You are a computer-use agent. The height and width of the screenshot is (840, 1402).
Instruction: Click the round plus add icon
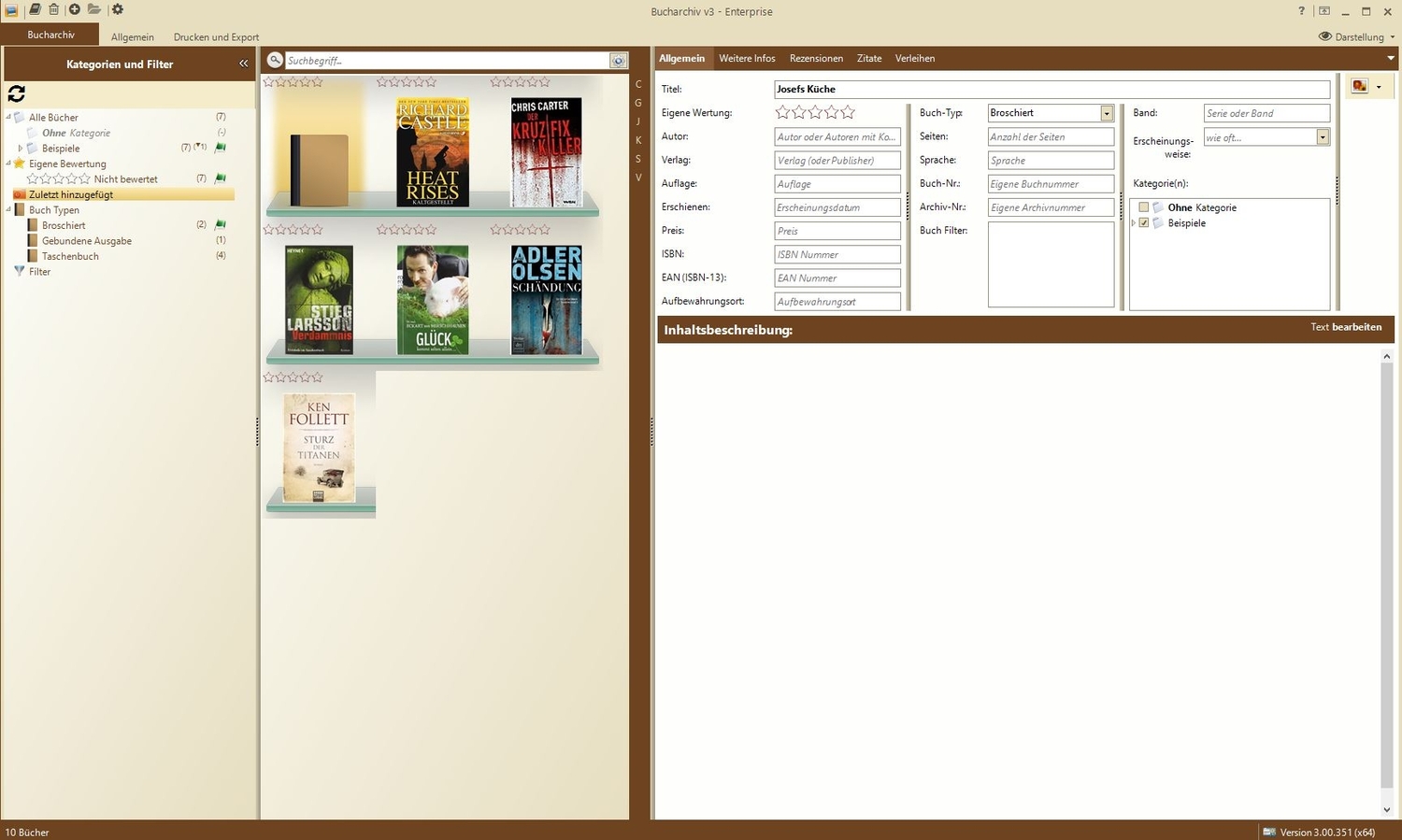(x=75, y=9)
